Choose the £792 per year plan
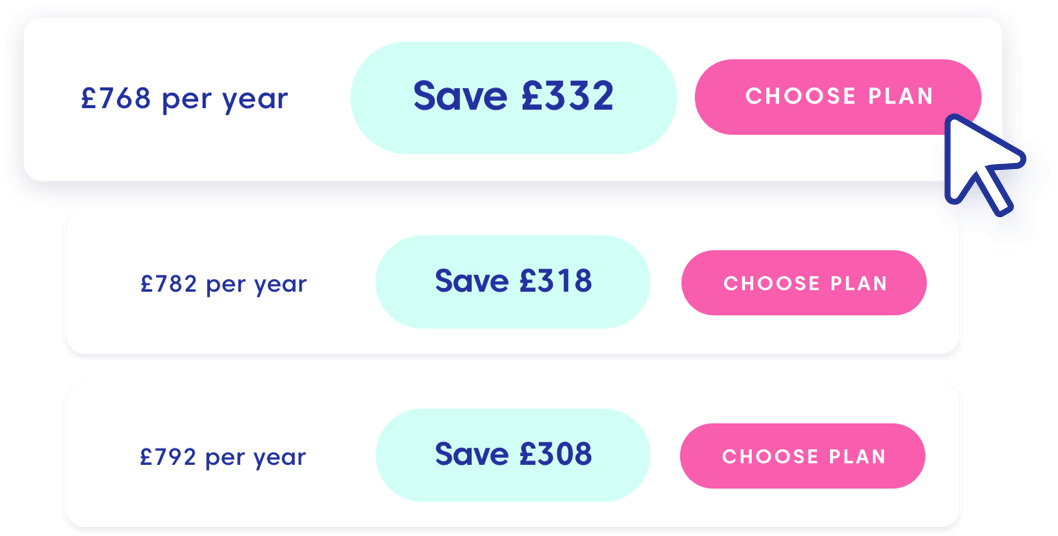 [x=803, y=456]
